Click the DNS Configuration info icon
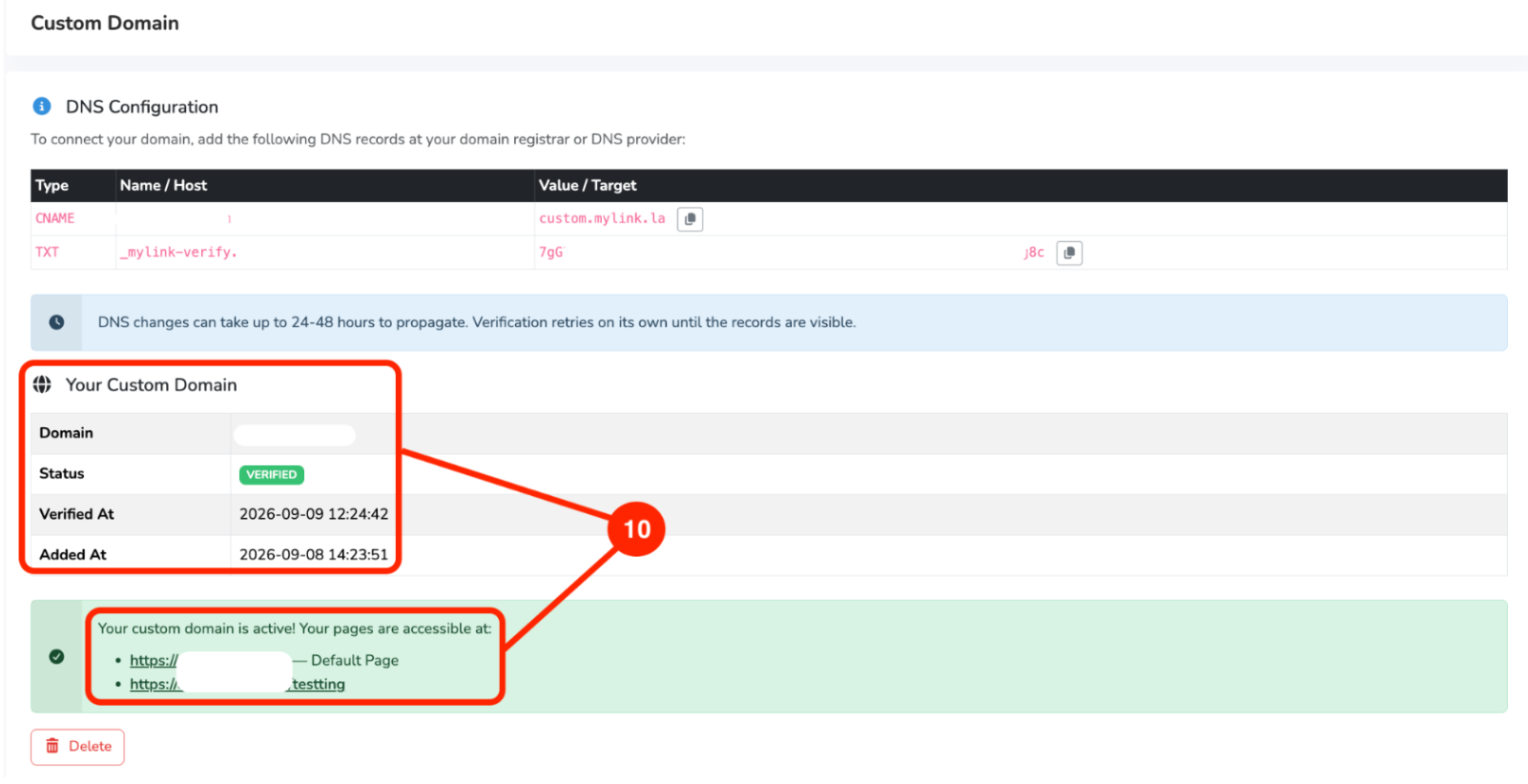 (42, 106)
